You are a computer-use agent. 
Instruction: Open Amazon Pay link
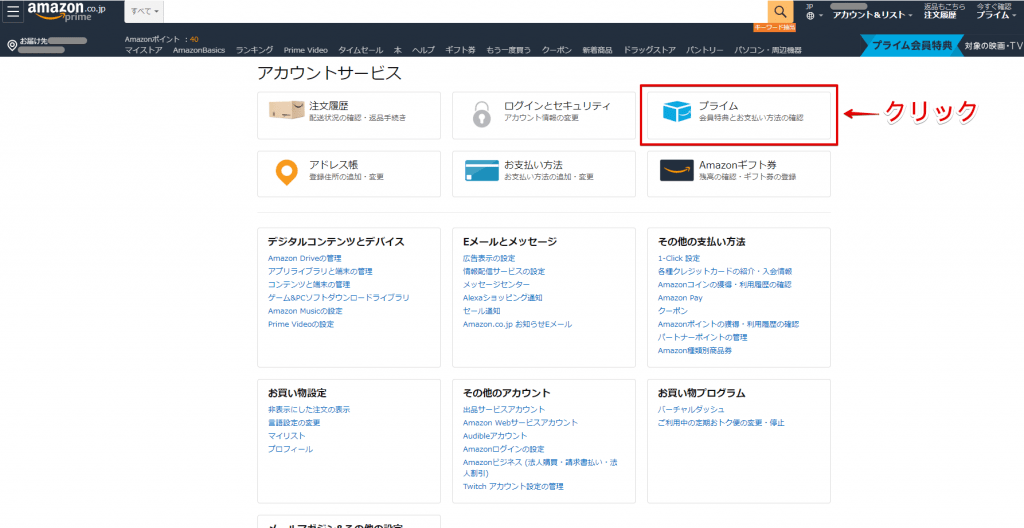(680, 297)
